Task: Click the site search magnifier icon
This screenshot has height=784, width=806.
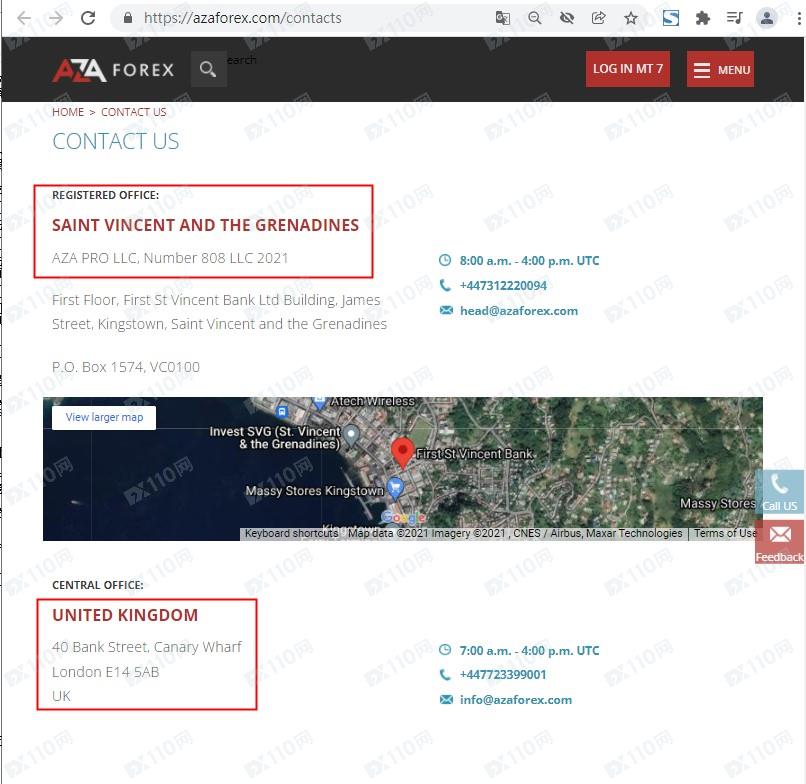Action: click(208, 68)
